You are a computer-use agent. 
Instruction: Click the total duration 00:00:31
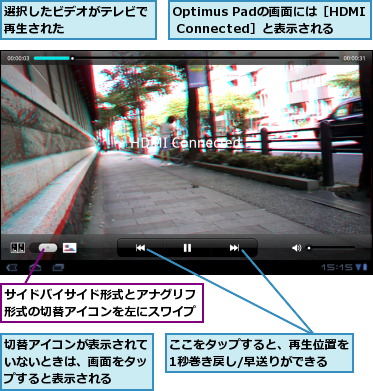[x=354, y=58]
